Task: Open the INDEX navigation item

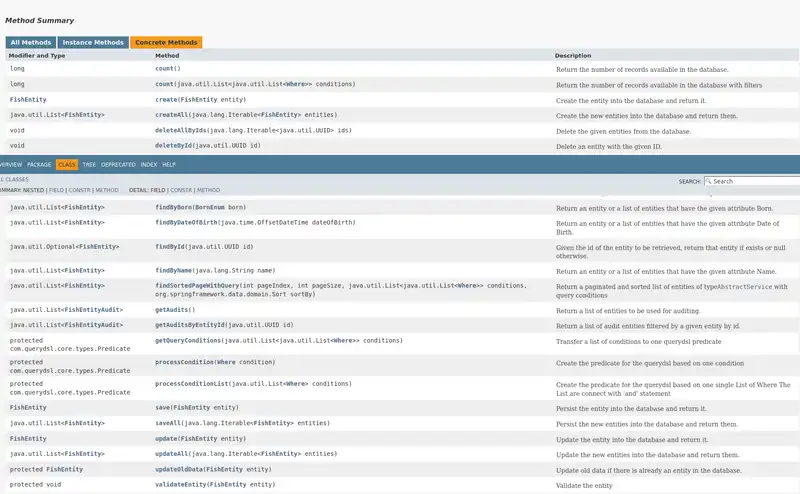Action: coord(148,164)
